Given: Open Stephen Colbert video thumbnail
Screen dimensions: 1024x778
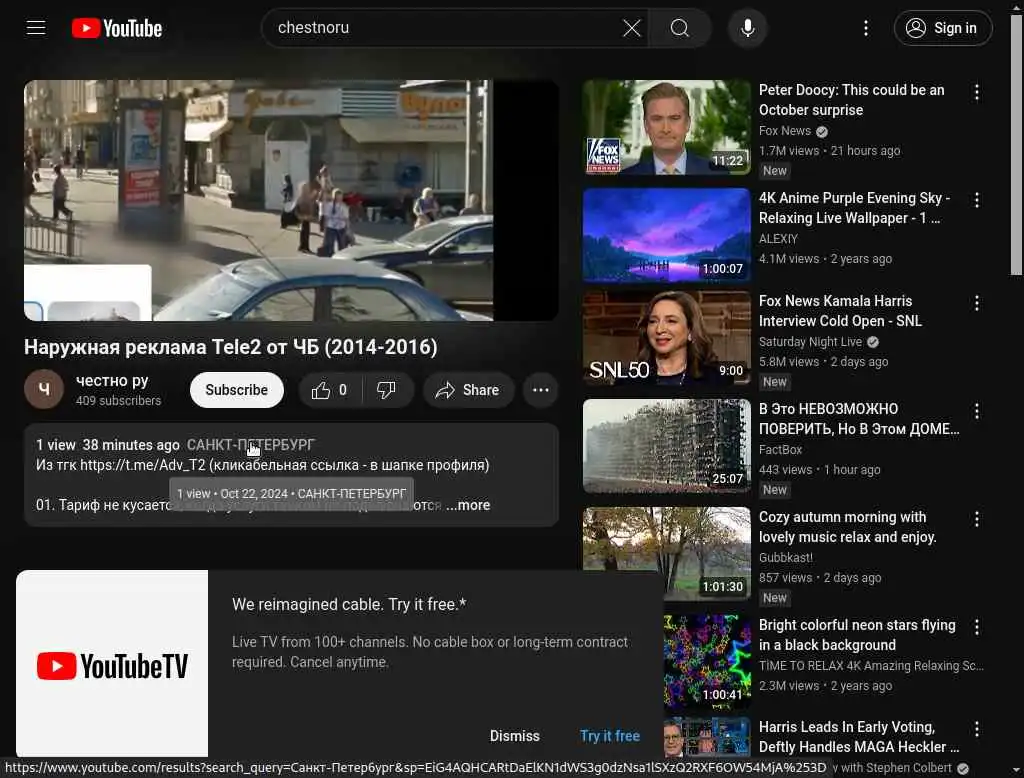Looking at the screenshot, I should (707, 738).
